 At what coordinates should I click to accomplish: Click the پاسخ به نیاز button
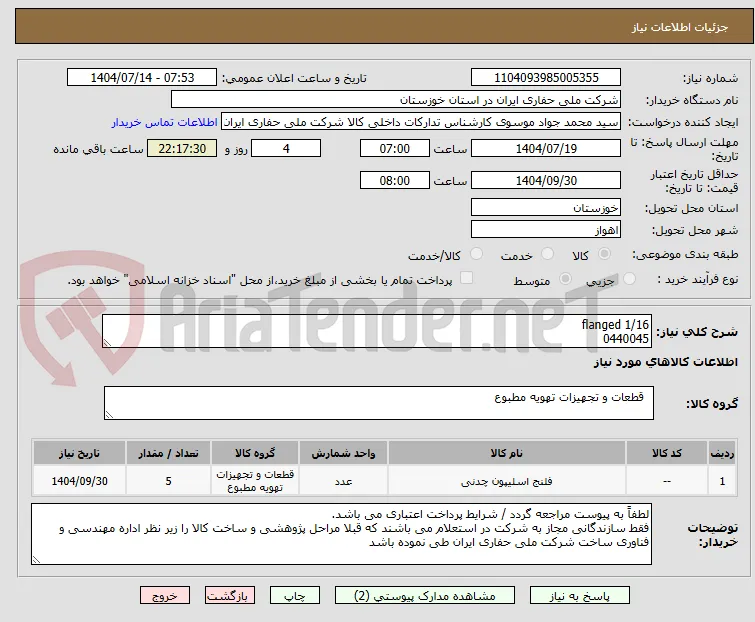click(x=580, y=596)
